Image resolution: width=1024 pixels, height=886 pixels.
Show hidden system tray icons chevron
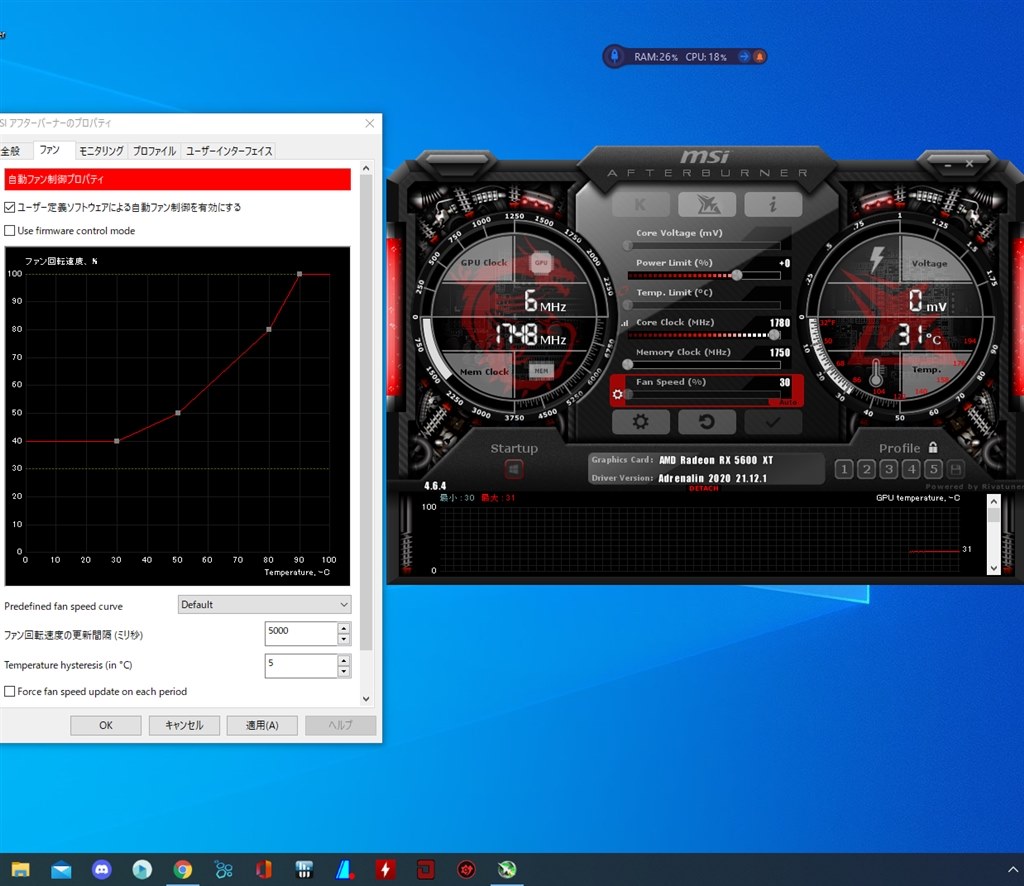coord(1013,870)
